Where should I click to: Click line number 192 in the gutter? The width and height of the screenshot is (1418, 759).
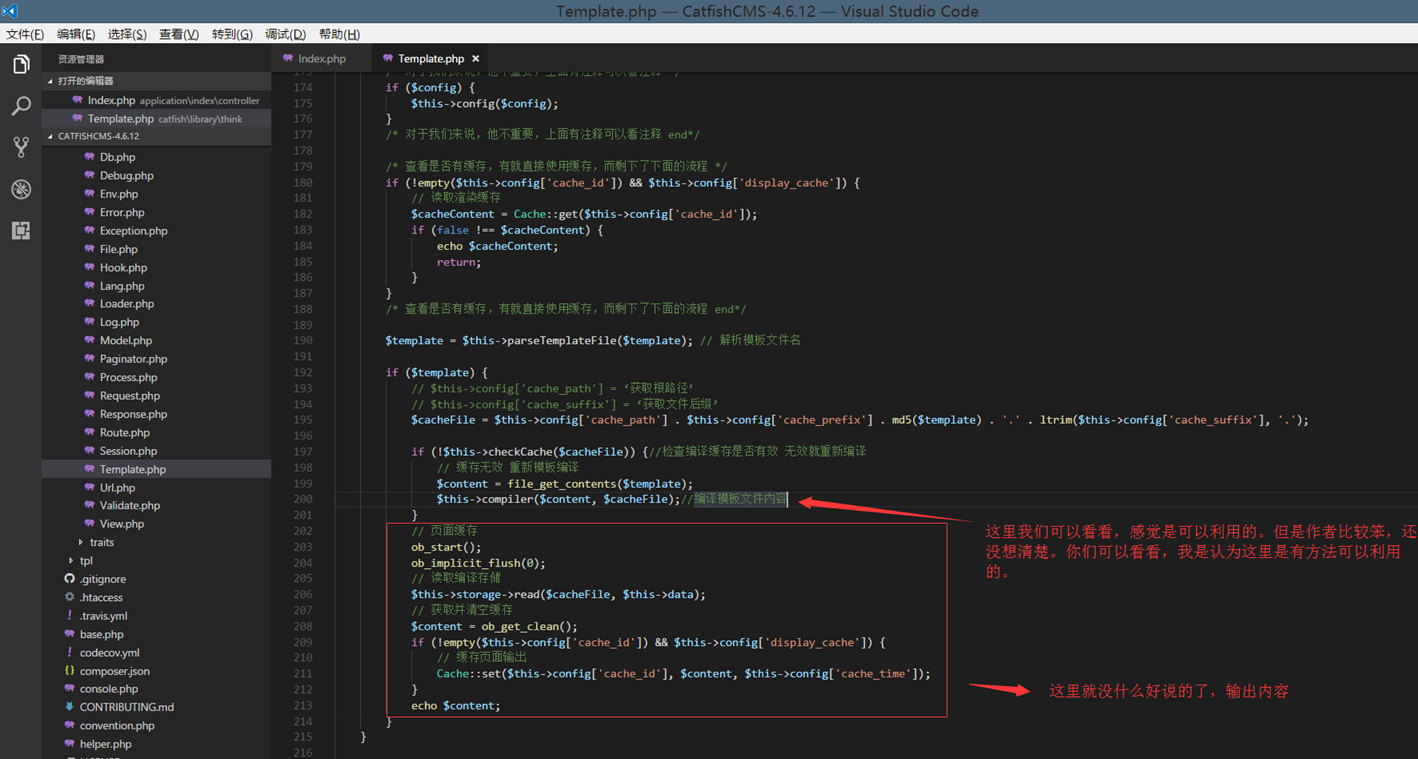coord(303,372)
